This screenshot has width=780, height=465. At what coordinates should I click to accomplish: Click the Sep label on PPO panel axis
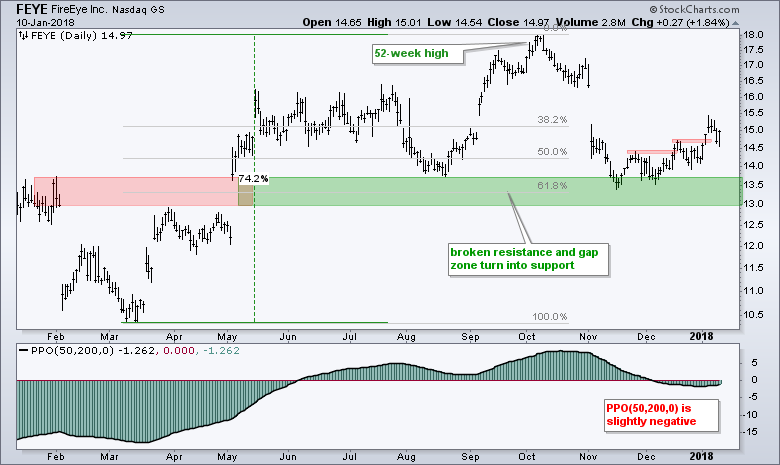[470, 457]
